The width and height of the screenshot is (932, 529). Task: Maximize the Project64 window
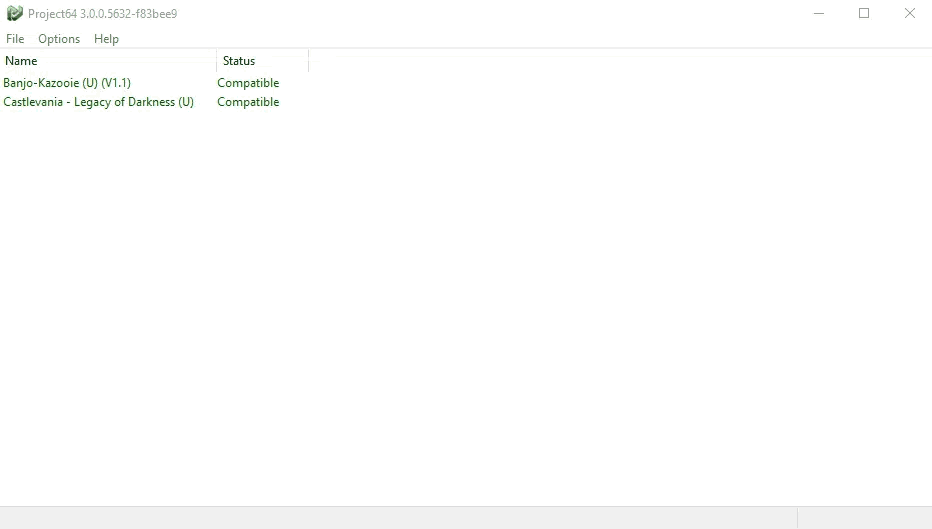(x=864, y=13)
